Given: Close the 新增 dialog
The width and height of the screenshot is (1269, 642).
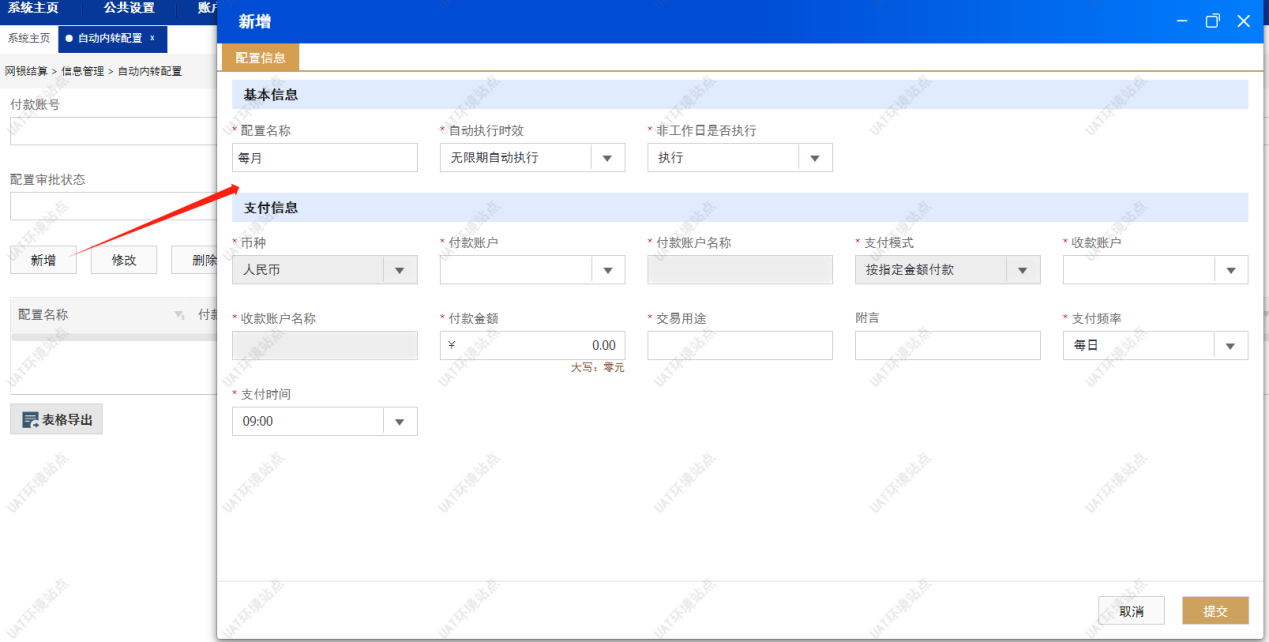Looking at the screenshot, I should click(1244, 21).
